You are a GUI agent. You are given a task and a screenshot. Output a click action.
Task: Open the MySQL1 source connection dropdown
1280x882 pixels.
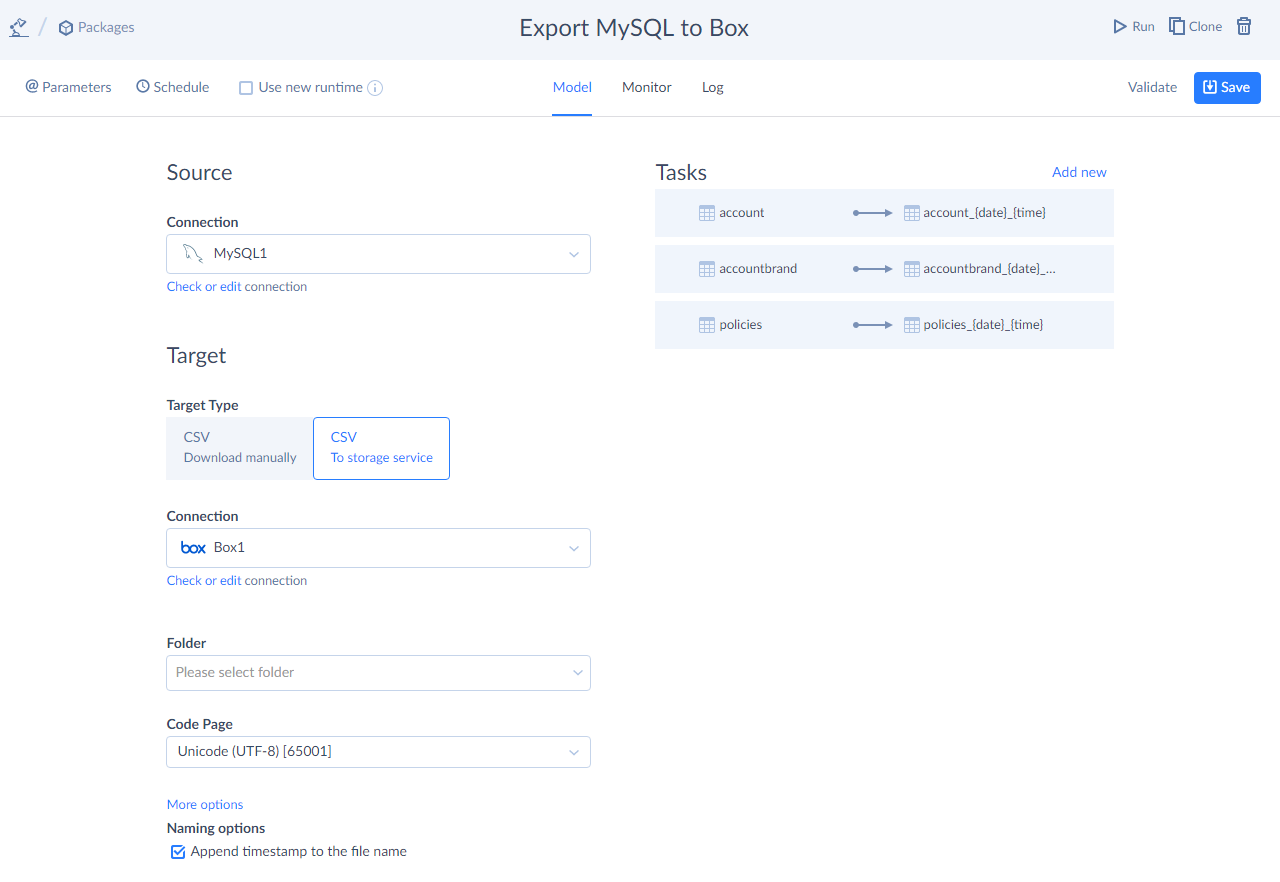click(x=378, y=254)
